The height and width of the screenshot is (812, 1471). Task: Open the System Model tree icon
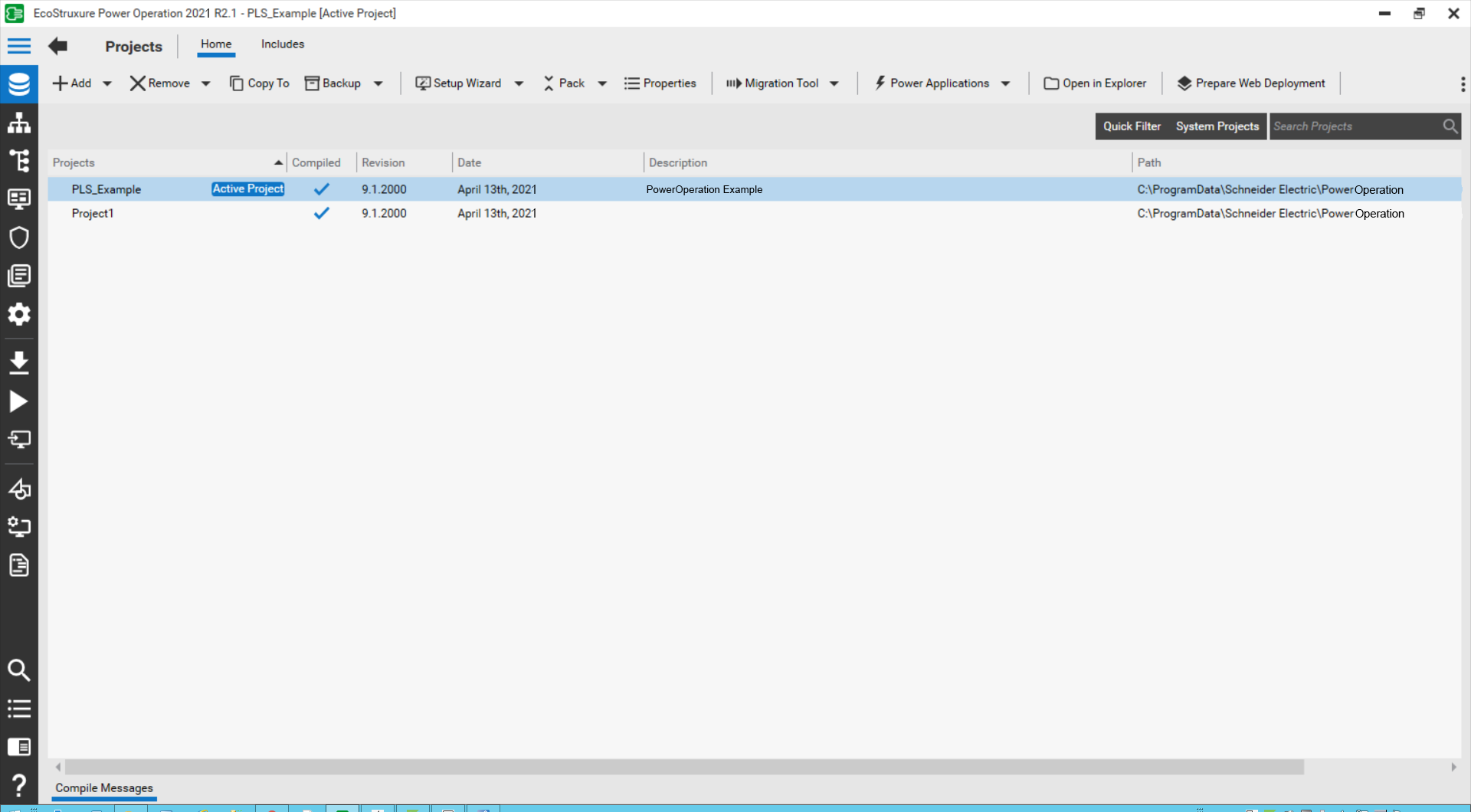[19, 161]
